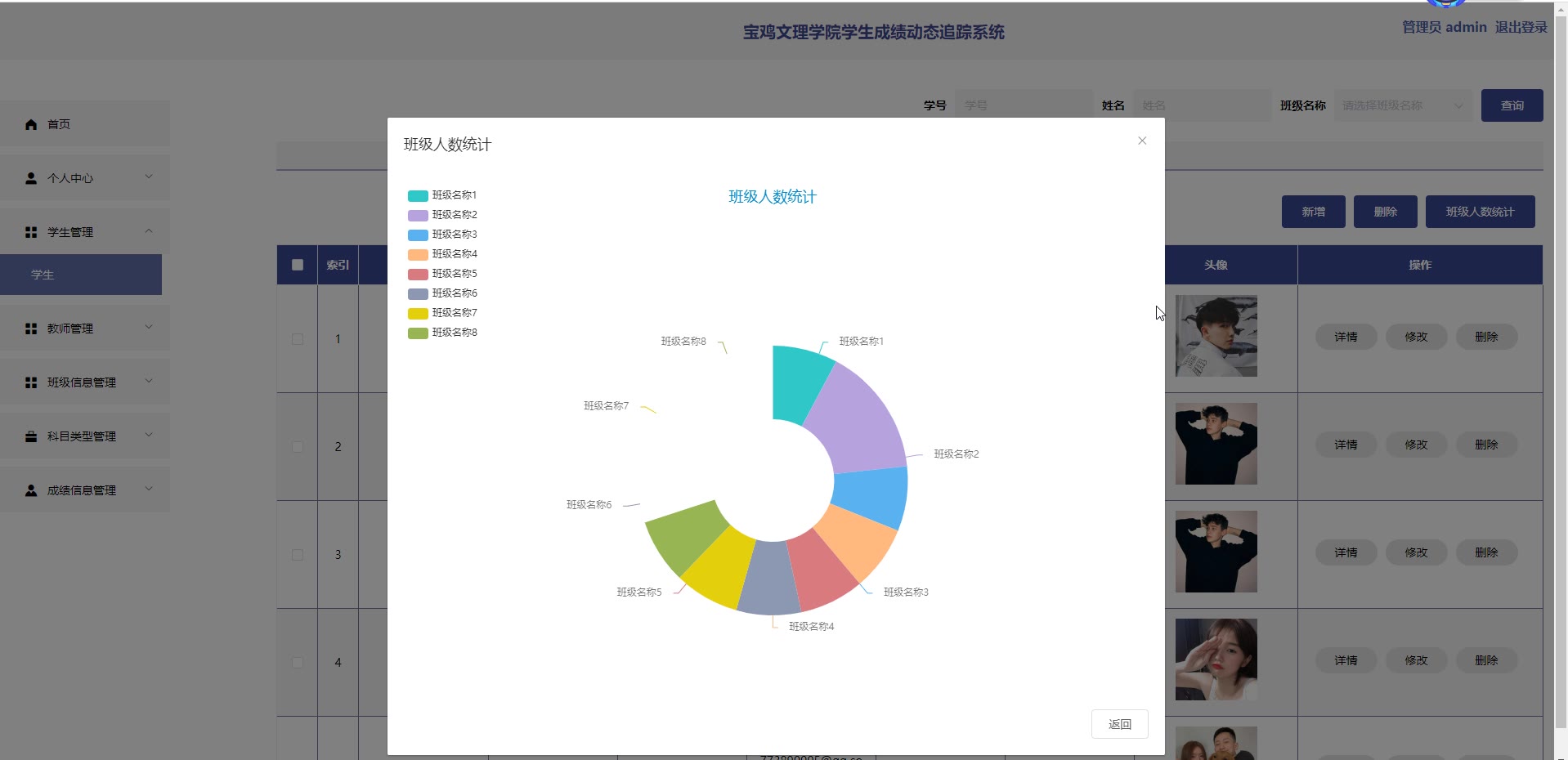
Task: Tick the checkbox for row 3
Action: coord(298,555)
